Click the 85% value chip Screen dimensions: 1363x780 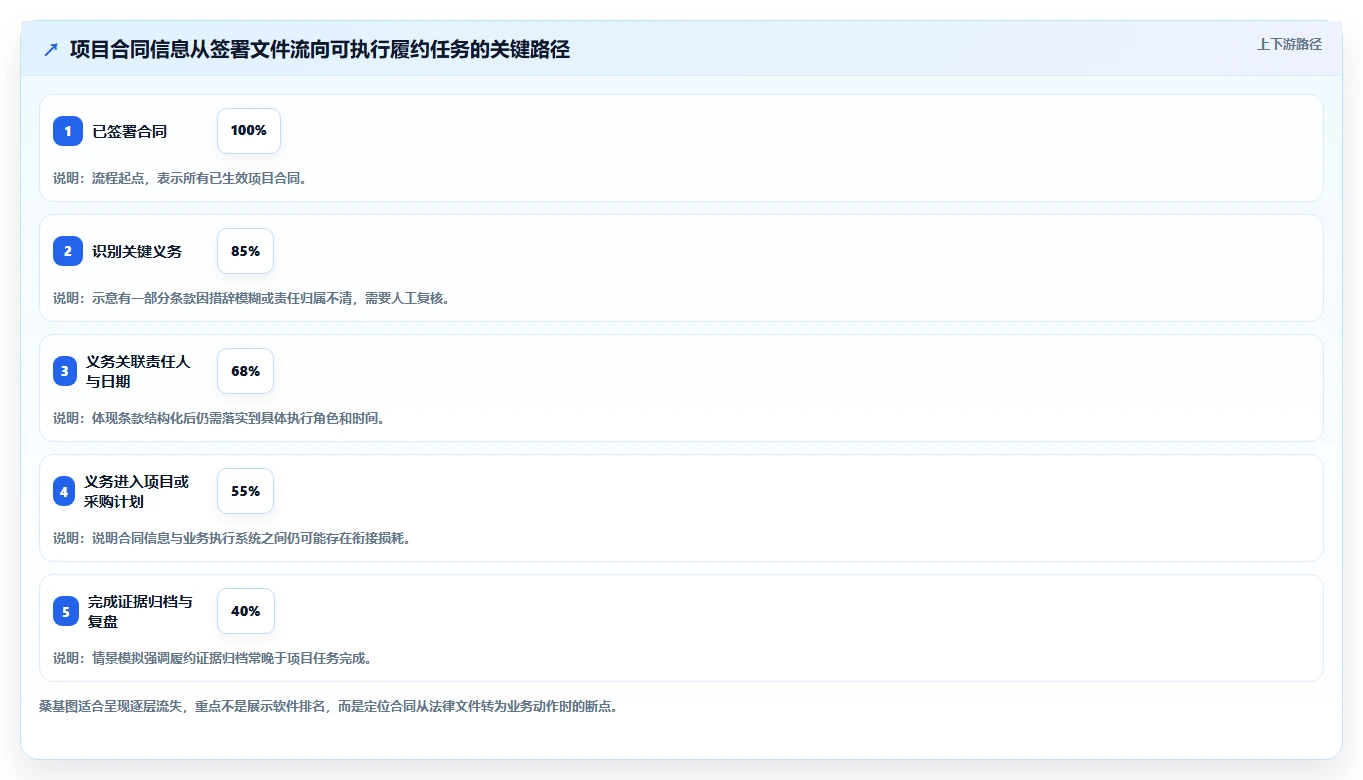[x=245, y=251]
